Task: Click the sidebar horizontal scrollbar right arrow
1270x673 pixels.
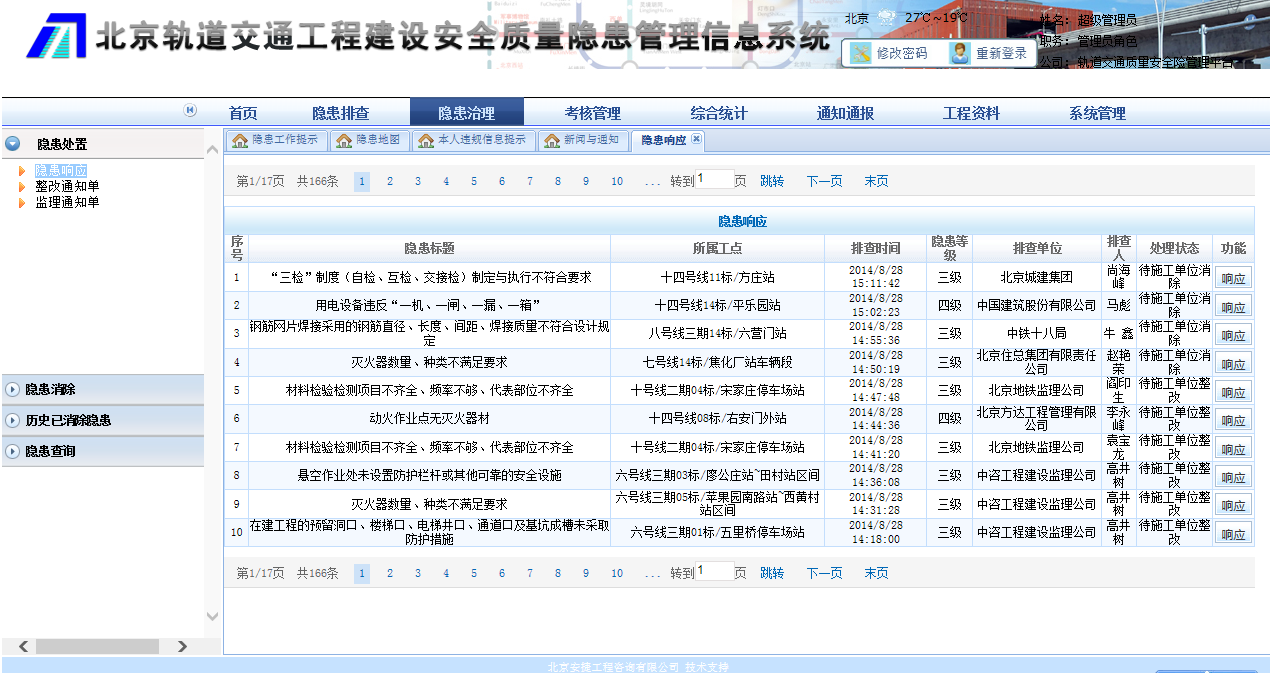Action: pos(182,647)
